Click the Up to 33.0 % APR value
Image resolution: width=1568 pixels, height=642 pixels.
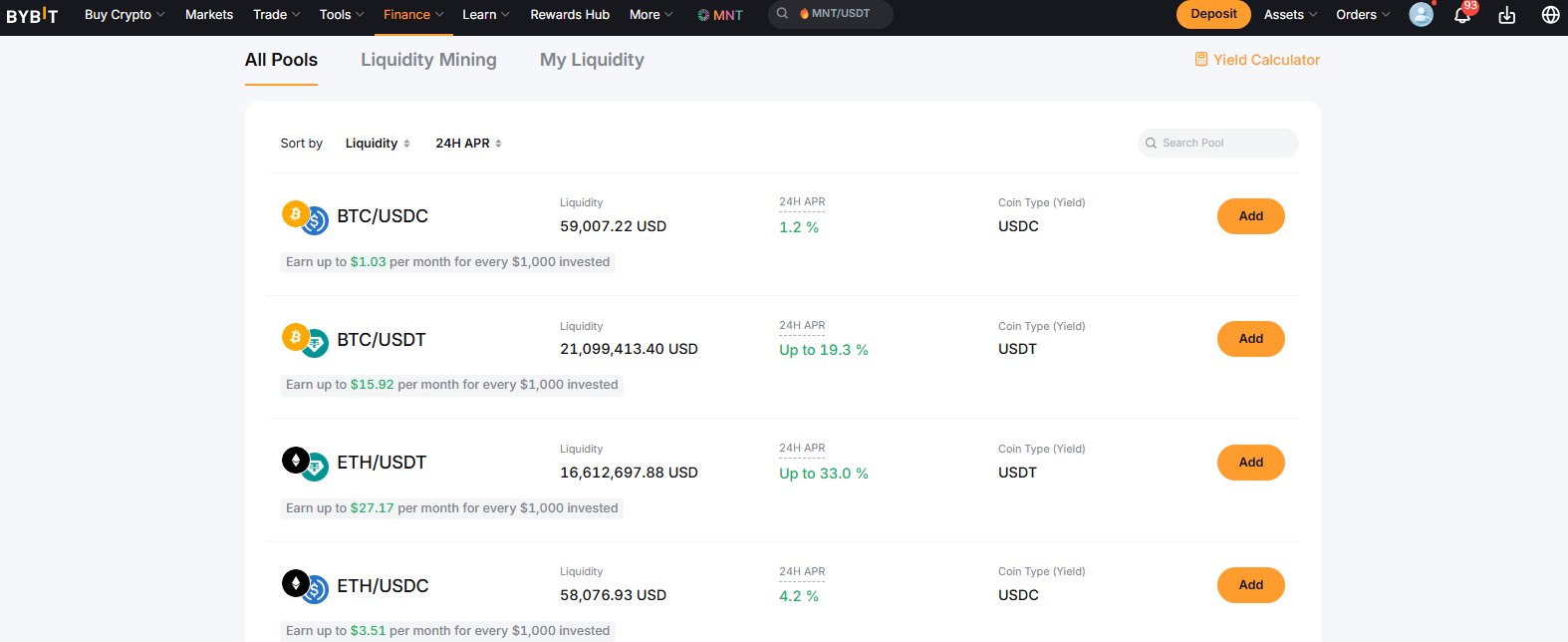[824, 474]
